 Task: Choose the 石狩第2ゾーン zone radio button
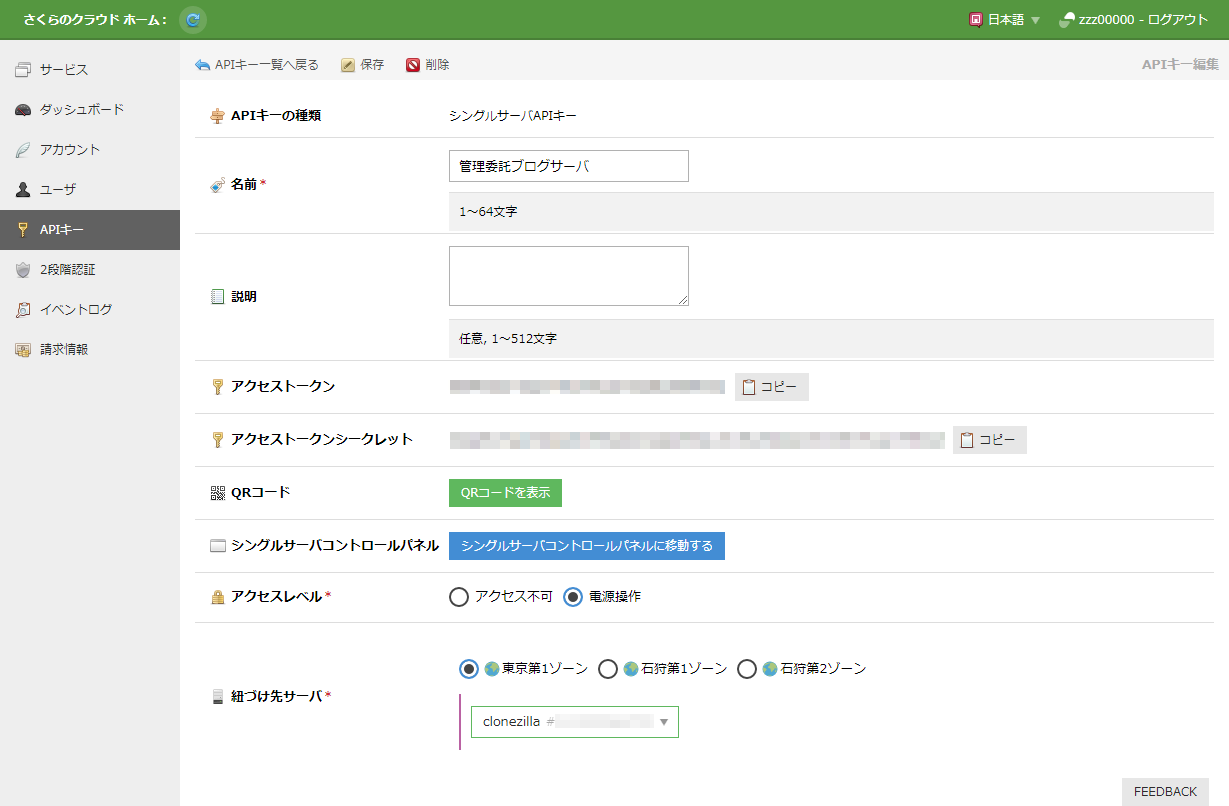pos(746,669)
